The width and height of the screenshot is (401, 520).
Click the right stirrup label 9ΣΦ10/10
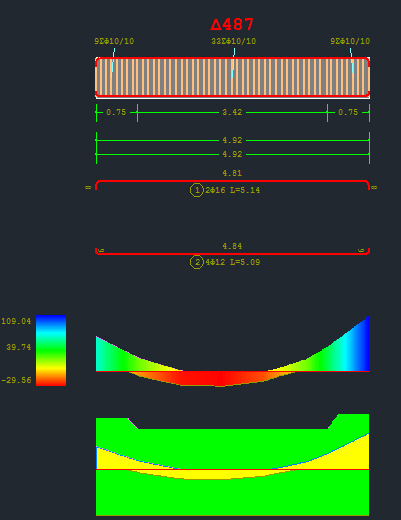(x=350, y=41)
